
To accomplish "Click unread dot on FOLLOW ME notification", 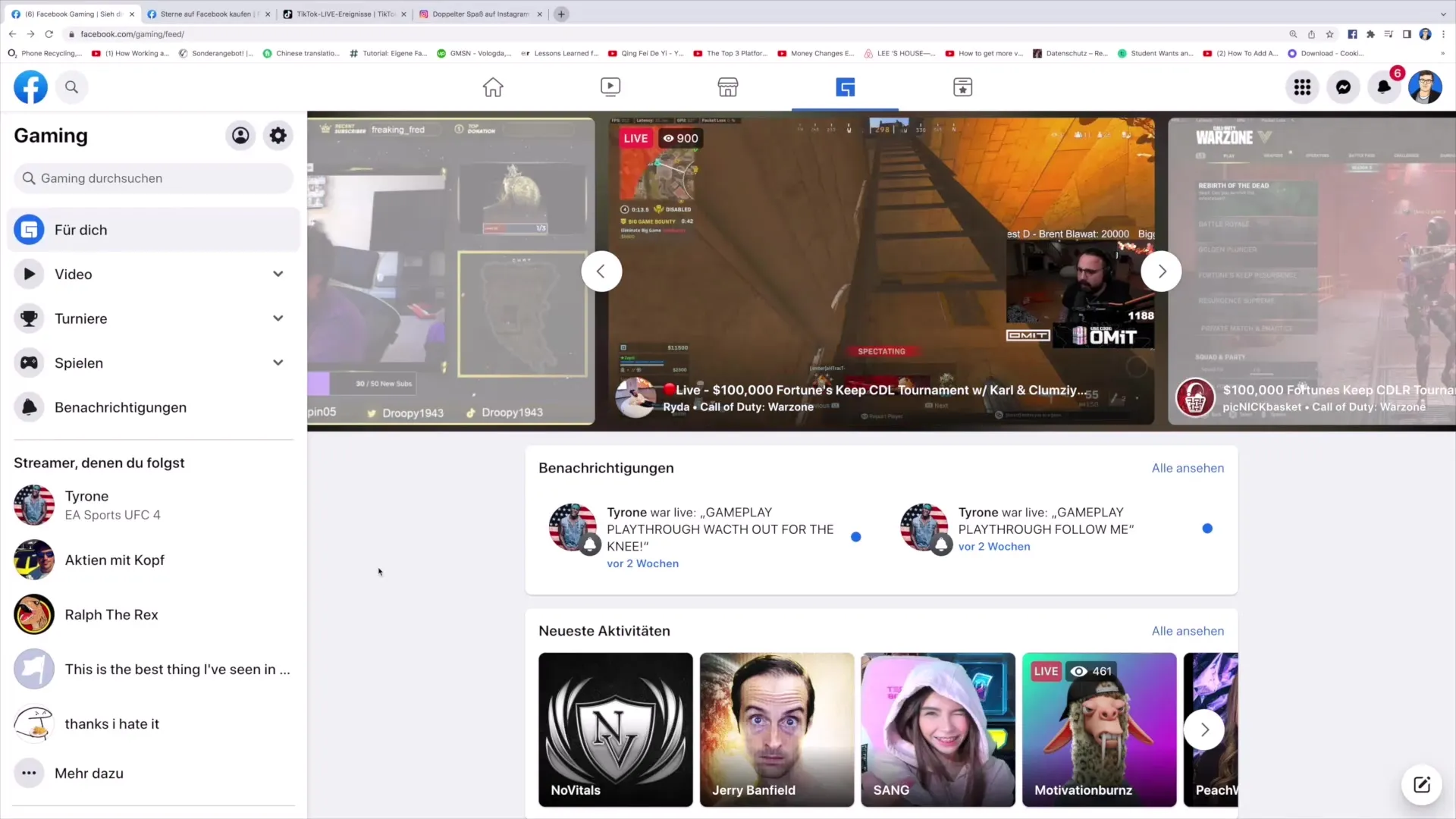I will [1207, 529].
